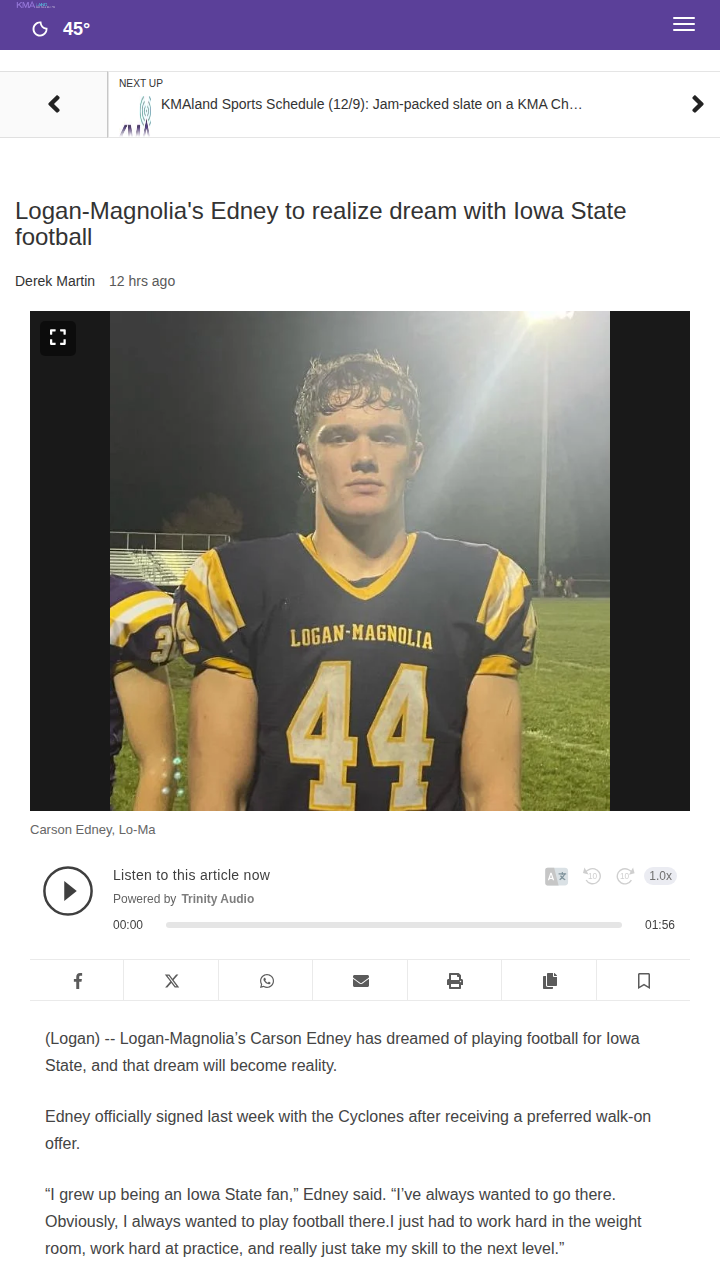Share the article on Facebook
The height and width of the screenshot is (1280, 720).
(x=77, y=981)
